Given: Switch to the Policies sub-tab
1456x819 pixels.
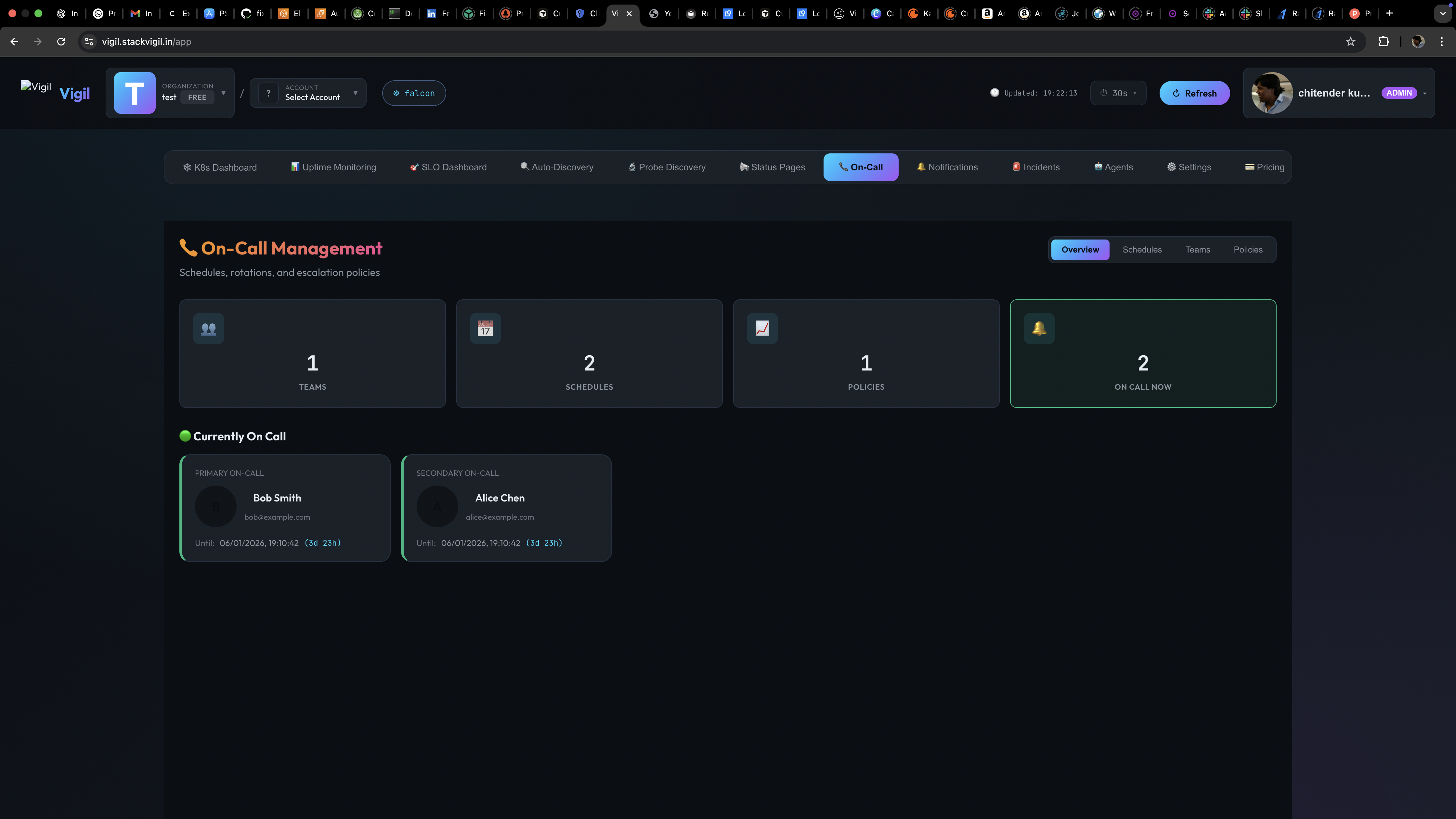Looking at the screenshot, I should (1247, 249).
